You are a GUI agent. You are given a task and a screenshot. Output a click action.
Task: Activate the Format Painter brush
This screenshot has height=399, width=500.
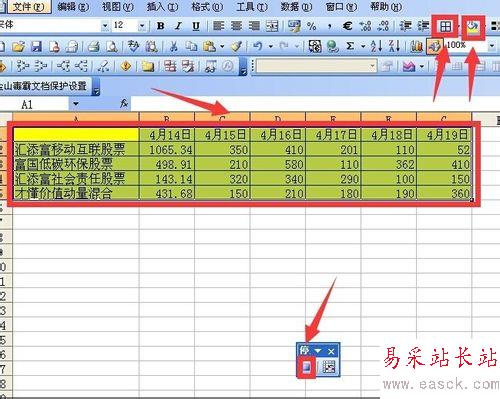tap(236, 46)
